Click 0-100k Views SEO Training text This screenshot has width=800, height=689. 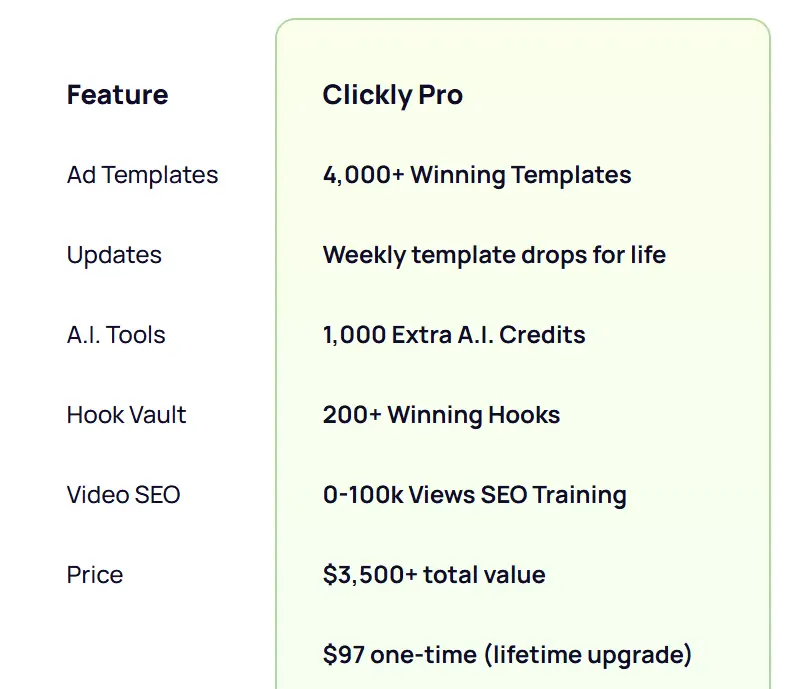[x=474, y=495]
